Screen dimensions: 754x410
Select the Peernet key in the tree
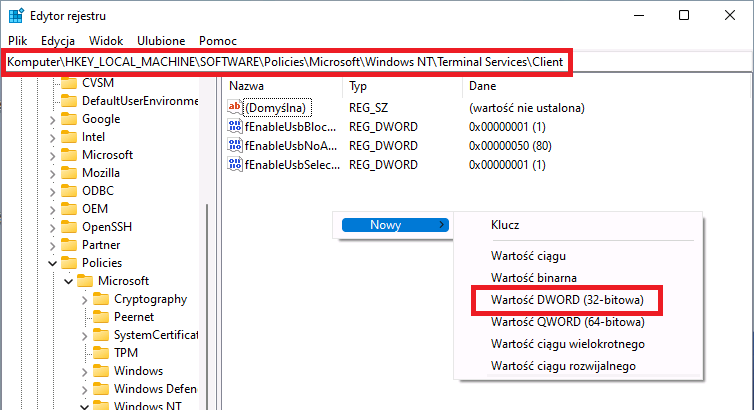pyautogui.click(x=134, y=317)
